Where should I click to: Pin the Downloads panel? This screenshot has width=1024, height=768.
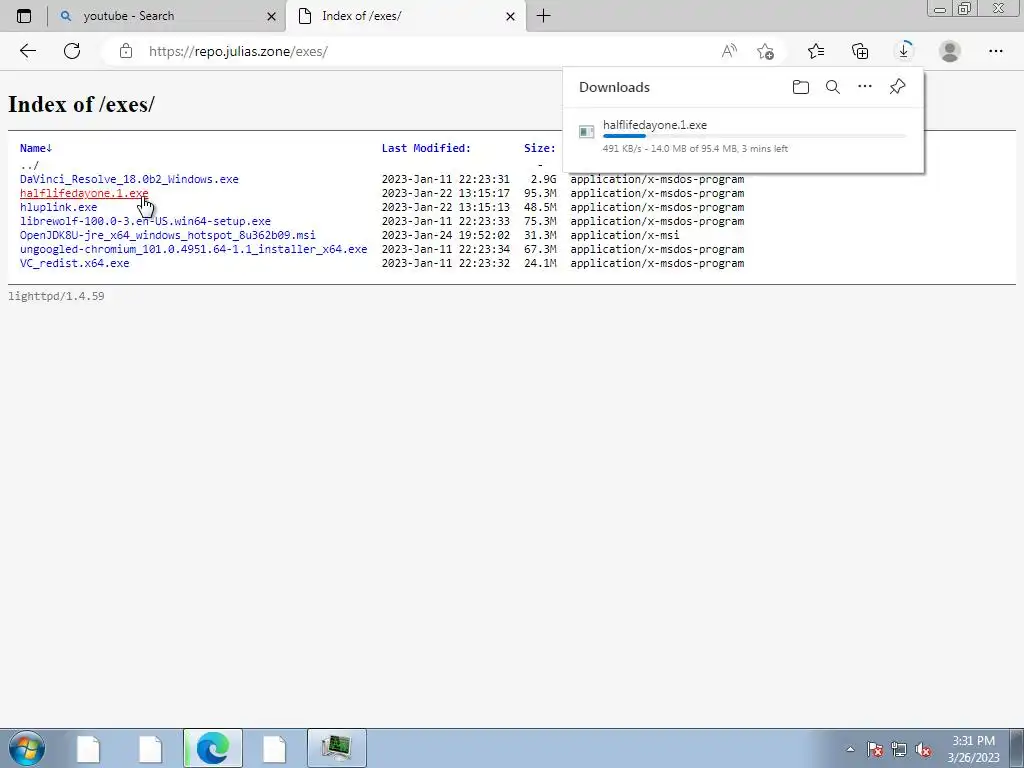tap(897, 87)
